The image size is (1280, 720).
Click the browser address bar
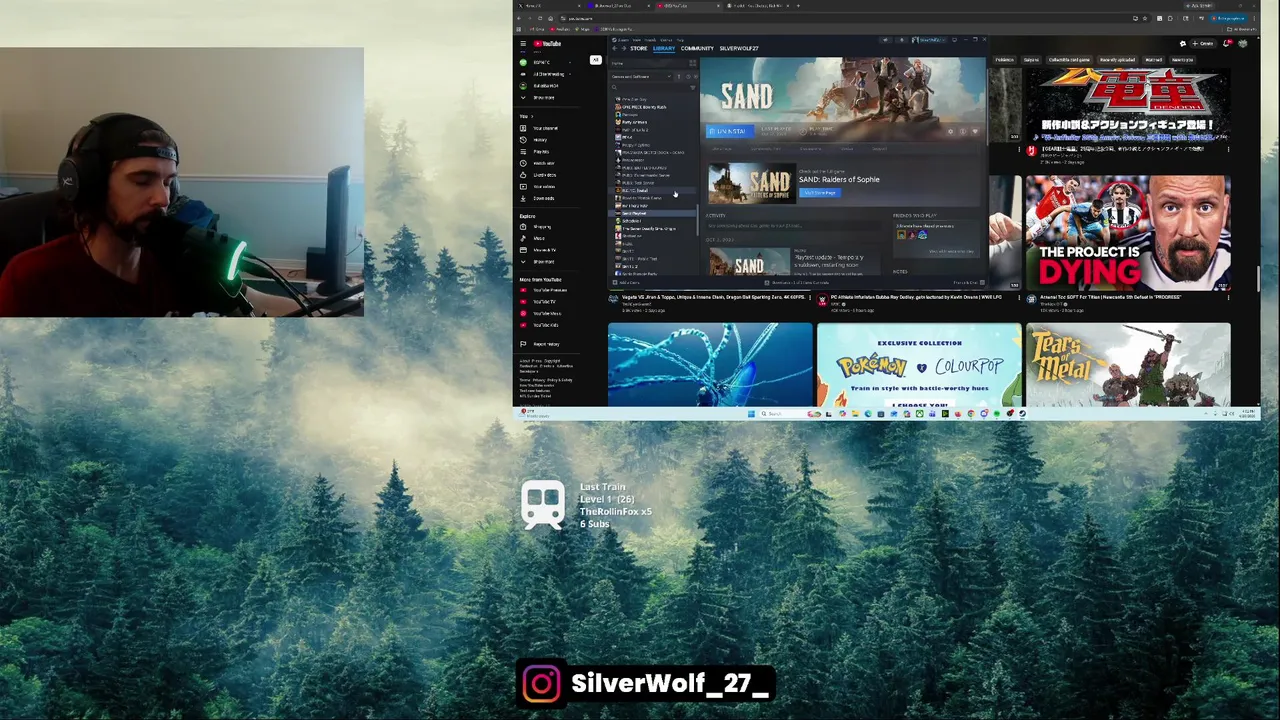coord(840,18)
